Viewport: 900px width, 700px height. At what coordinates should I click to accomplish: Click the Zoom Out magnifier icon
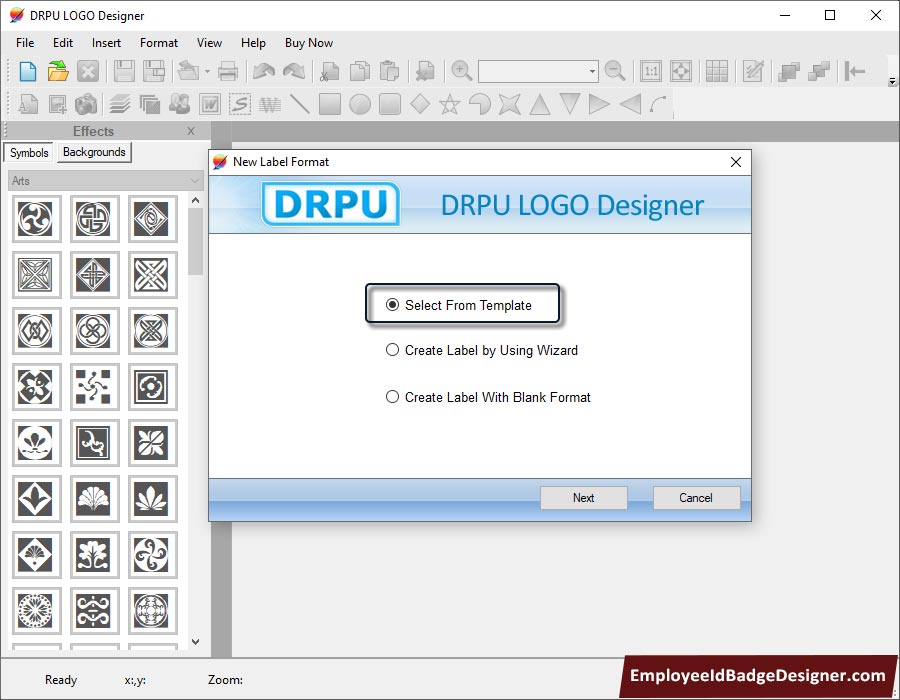click(615, 72)
